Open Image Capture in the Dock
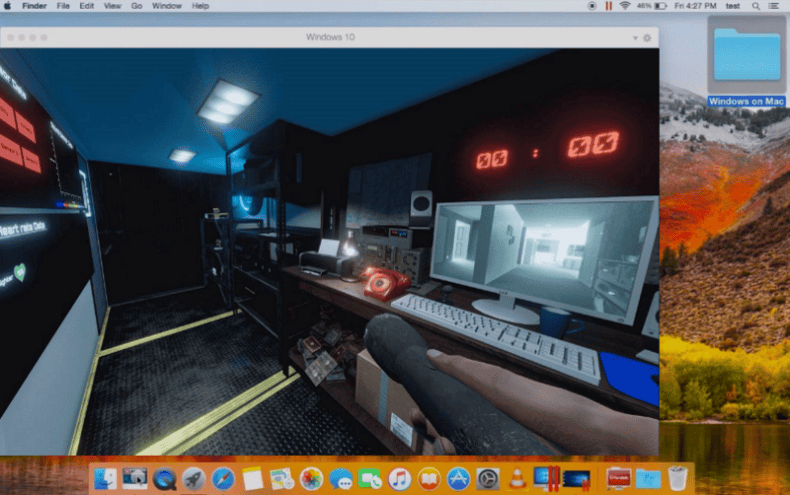Screen dimensions: 790x495 coord(135,478)
